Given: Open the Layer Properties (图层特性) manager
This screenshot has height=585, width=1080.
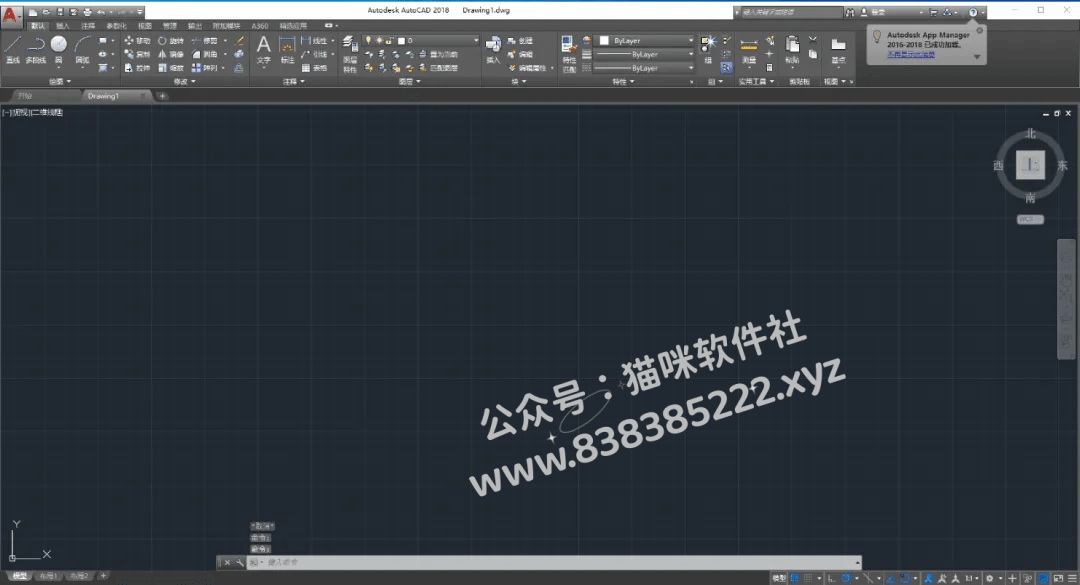Looking at the screenshot, I should click(x=350, y=54).
